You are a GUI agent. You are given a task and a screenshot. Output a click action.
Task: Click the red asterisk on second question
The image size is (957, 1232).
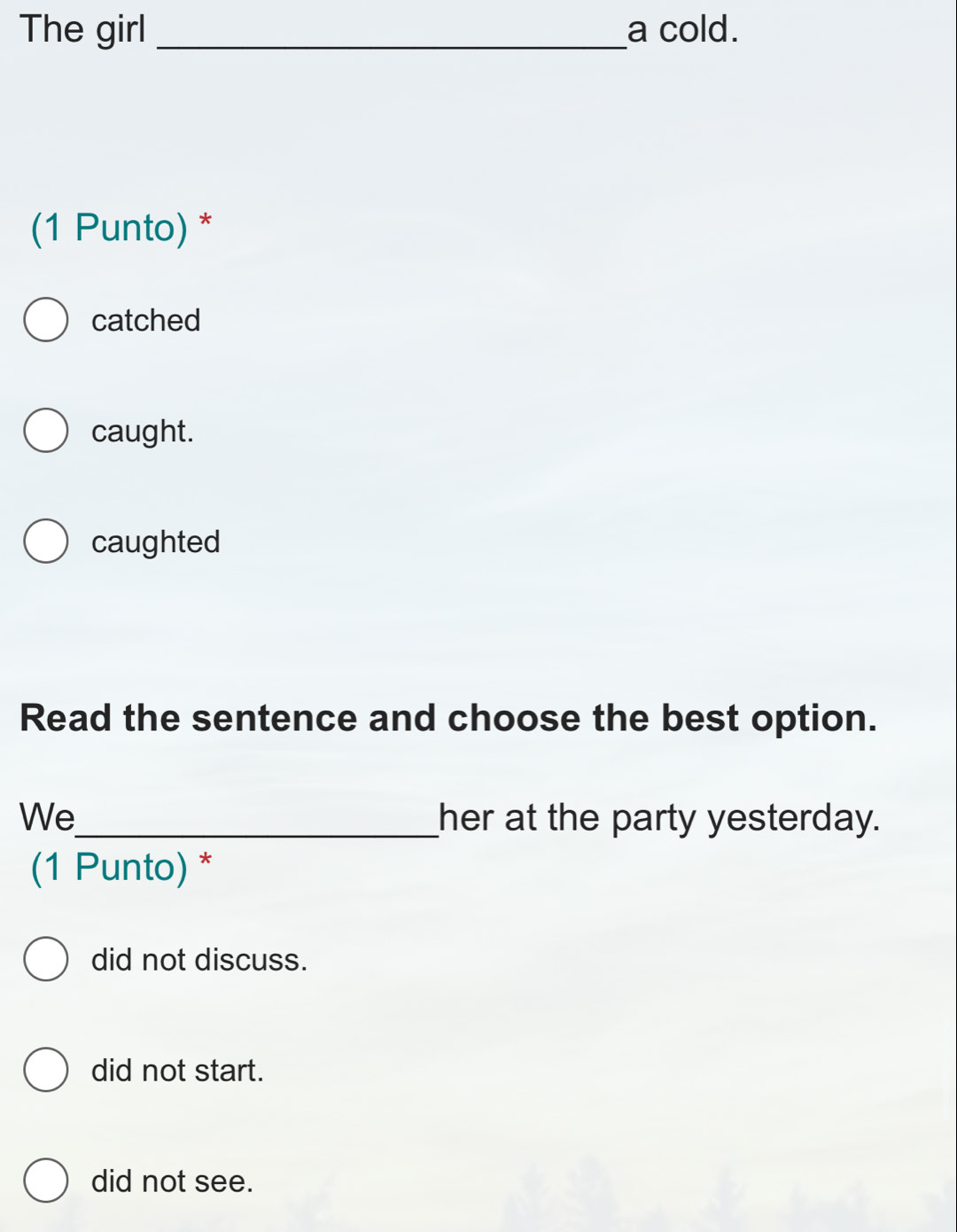[x=206, y=860]
